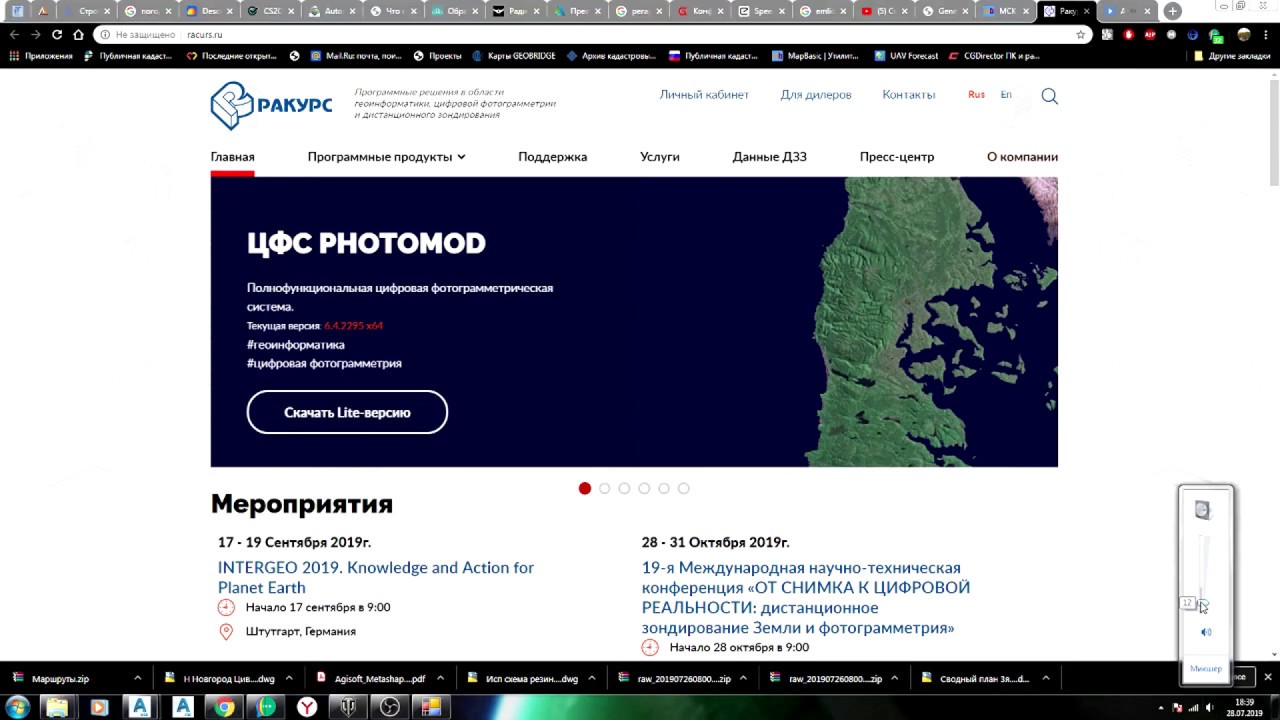Click the clock icon beside Начало 17 сентября
The height and width of the screenshot is (720, 1280).
coord(226,607)
